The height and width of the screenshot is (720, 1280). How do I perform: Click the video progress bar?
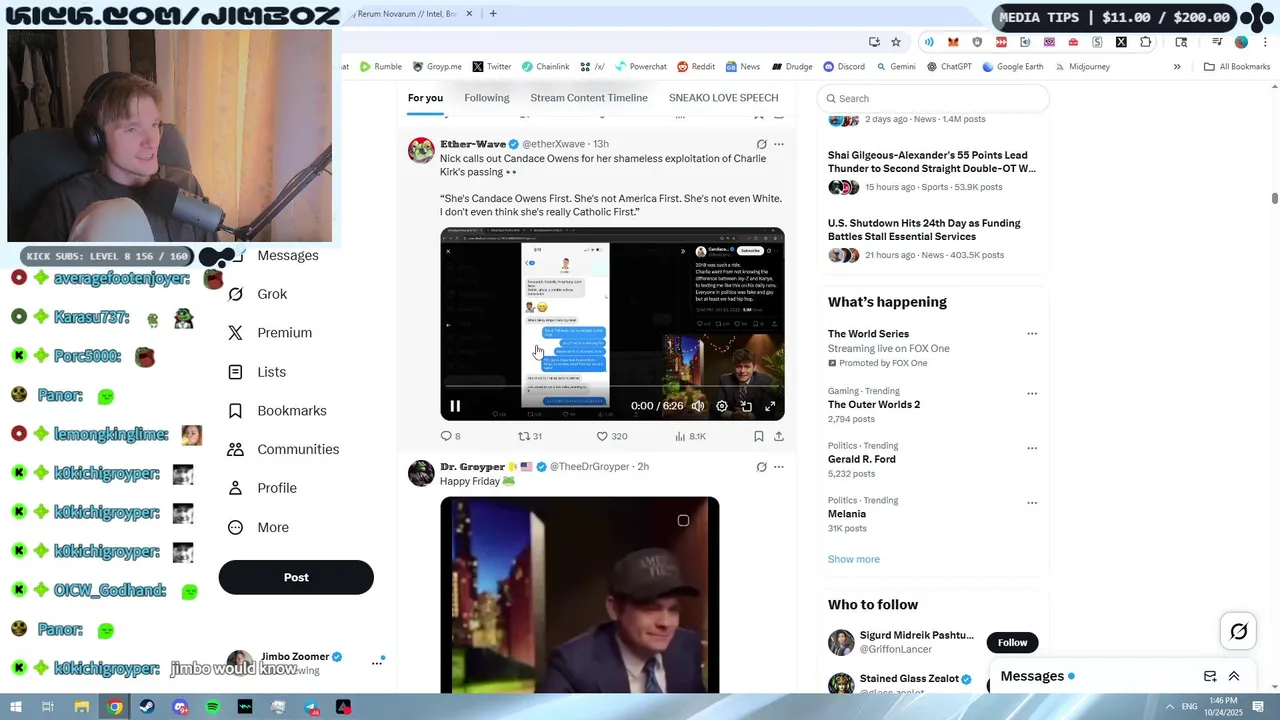tap(612, 386)
